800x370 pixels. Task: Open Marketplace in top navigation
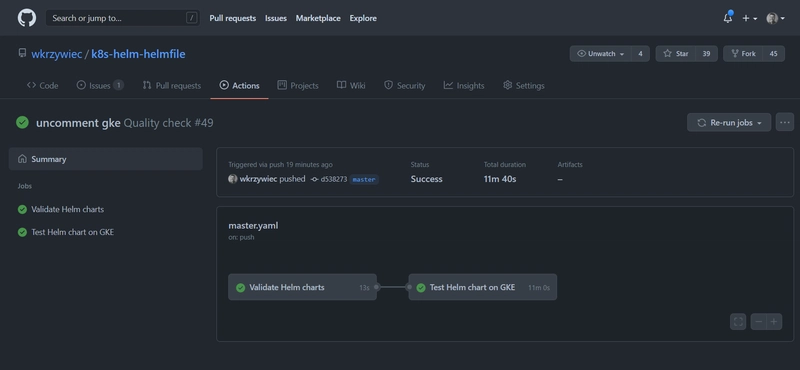point(318,18)
